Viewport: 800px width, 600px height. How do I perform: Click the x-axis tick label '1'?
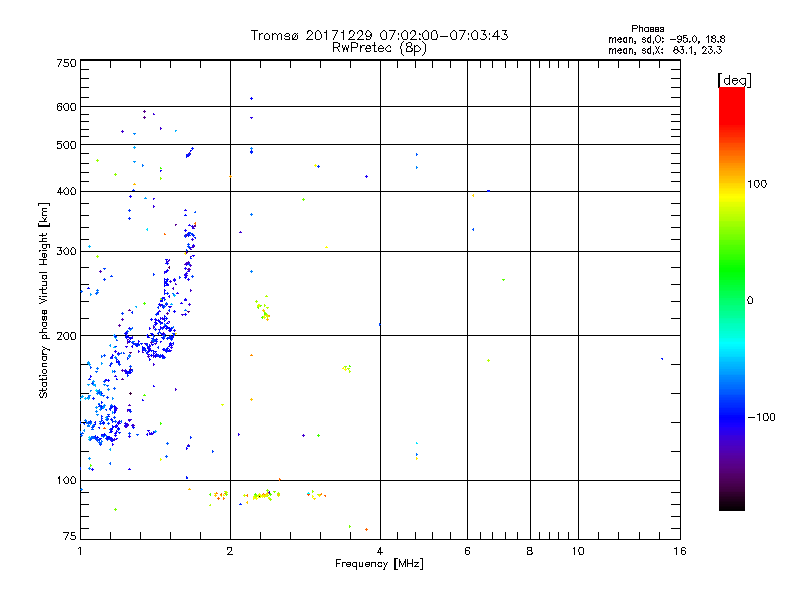pos(80,551)
